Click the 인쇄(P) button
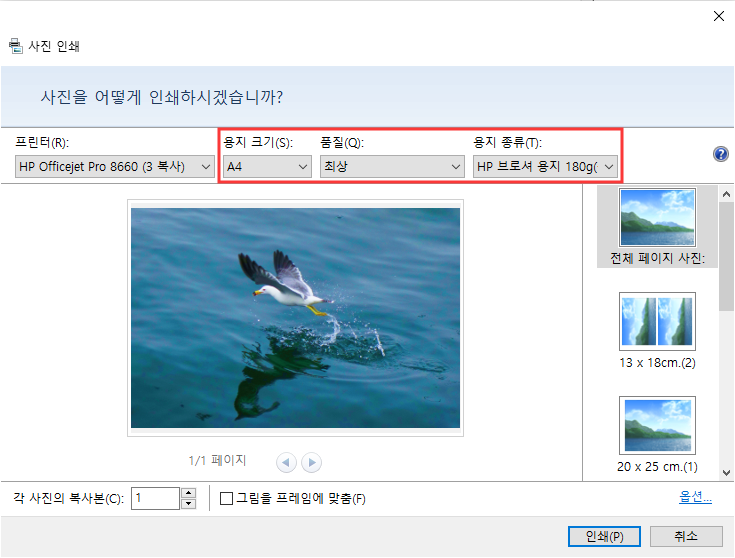This screenshot has height=558, width=735. (x=604, y=536)
